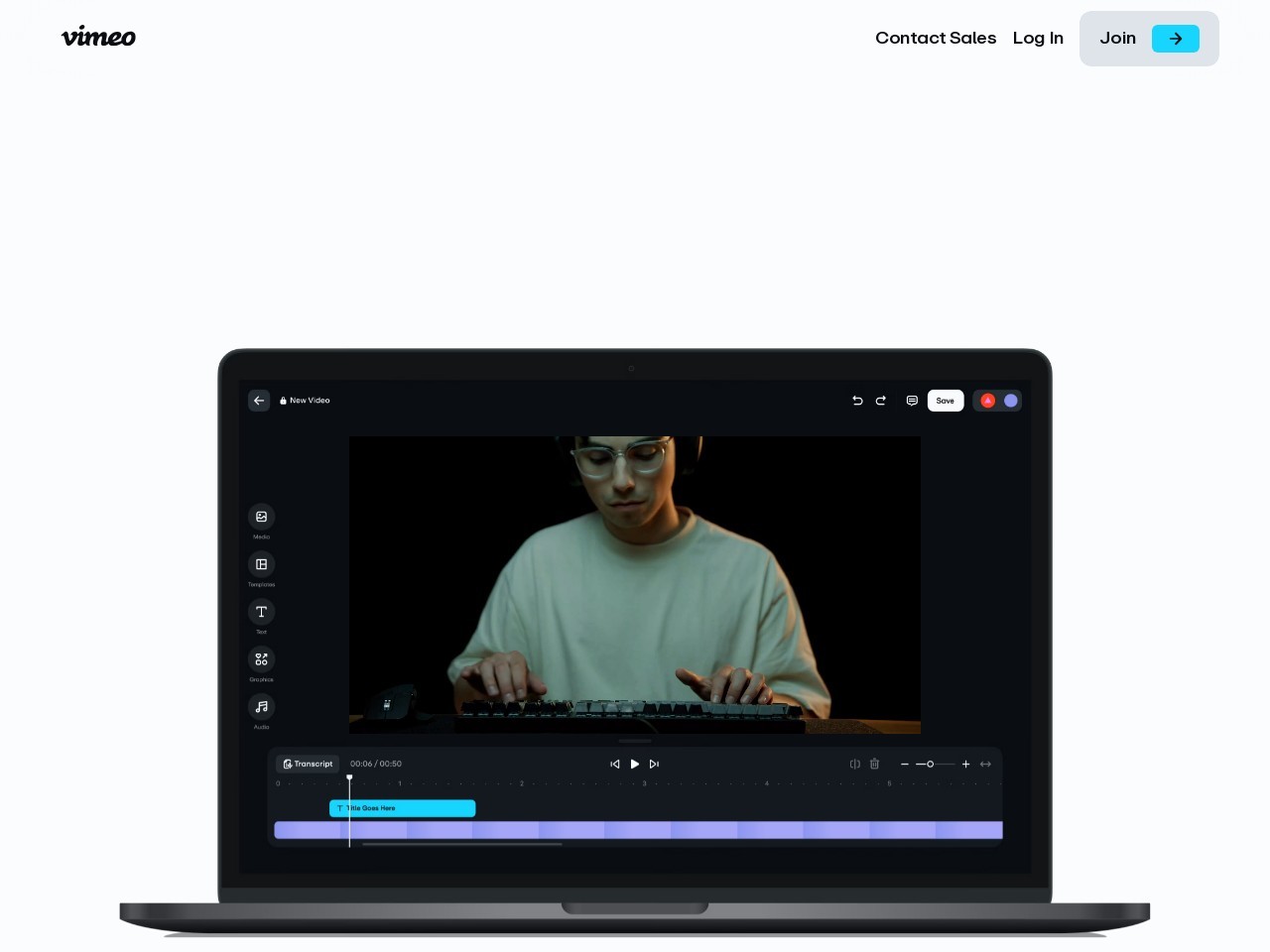The width and height of the screenshot is (1270, 952).
Task: Toggle the Transcript panel
Action: click(x=307, y=764)
